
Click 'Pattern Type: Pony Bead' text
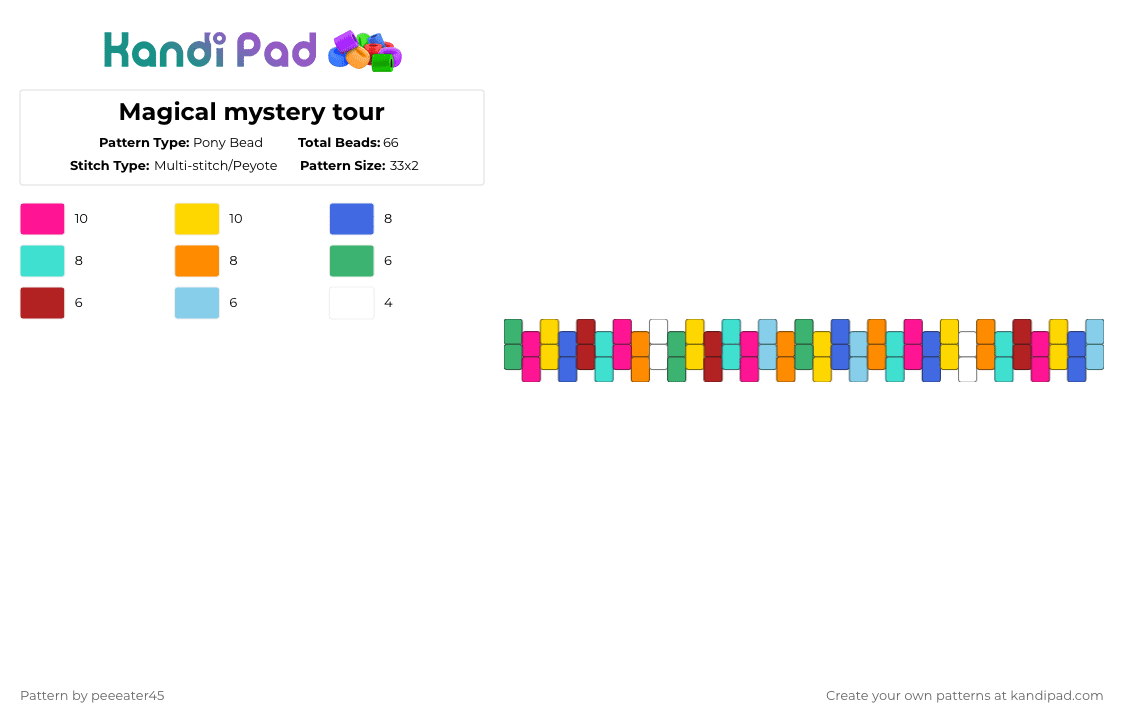coord(181,143)
